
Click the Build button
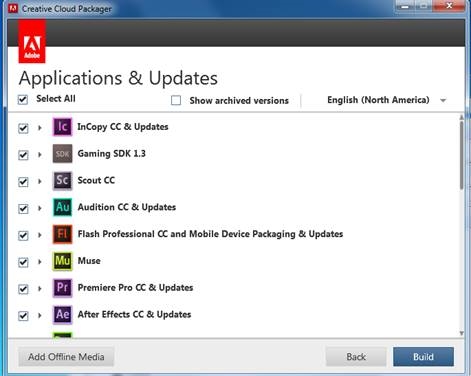point(423,357)
